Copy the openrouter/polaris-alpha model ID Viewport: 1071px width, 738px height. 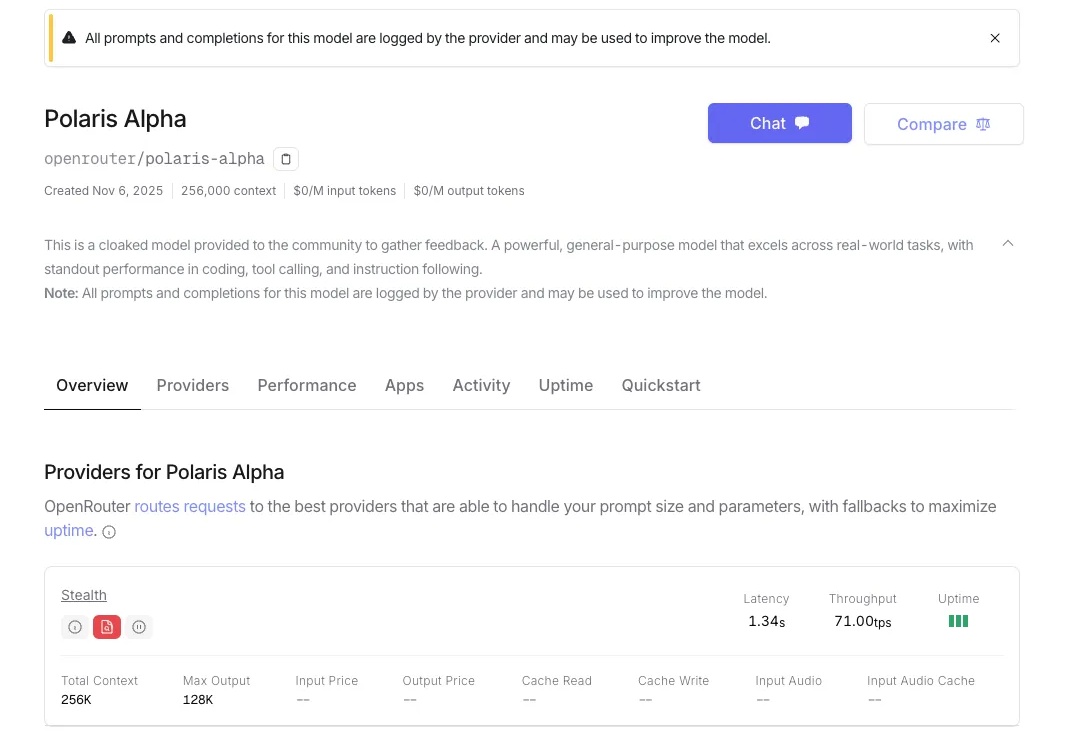point(286,159)
